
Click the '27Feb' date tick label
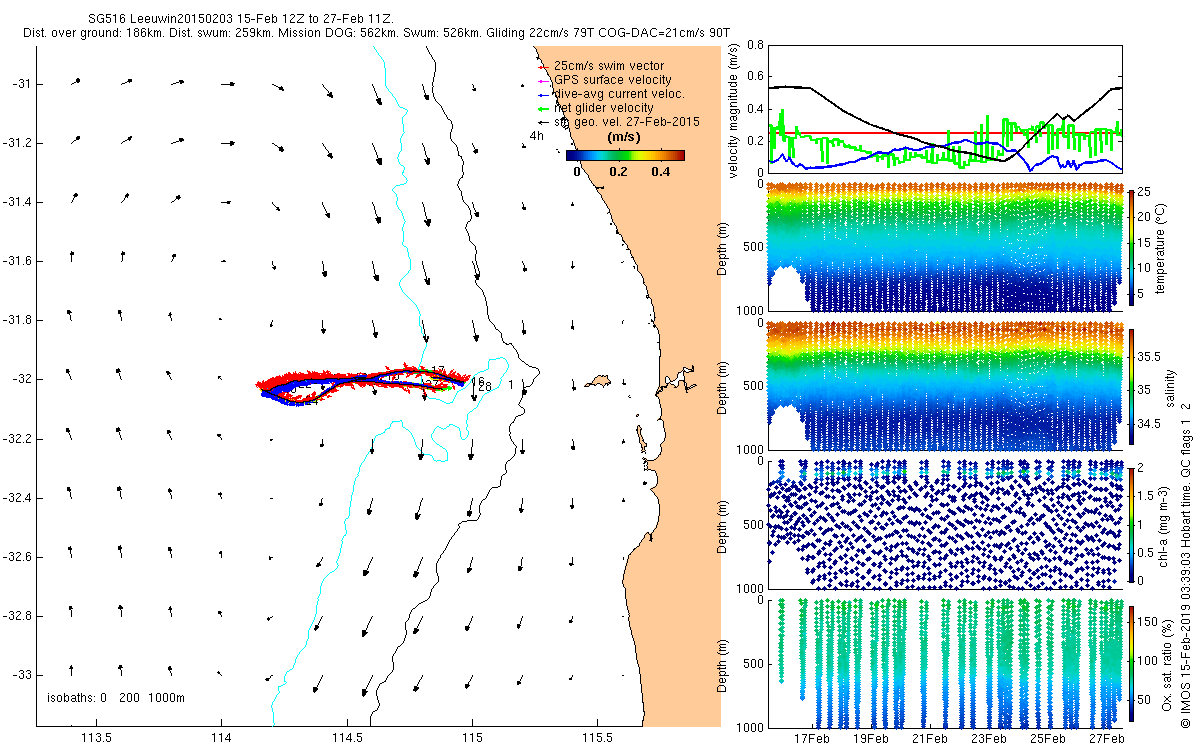point(1107,739)
